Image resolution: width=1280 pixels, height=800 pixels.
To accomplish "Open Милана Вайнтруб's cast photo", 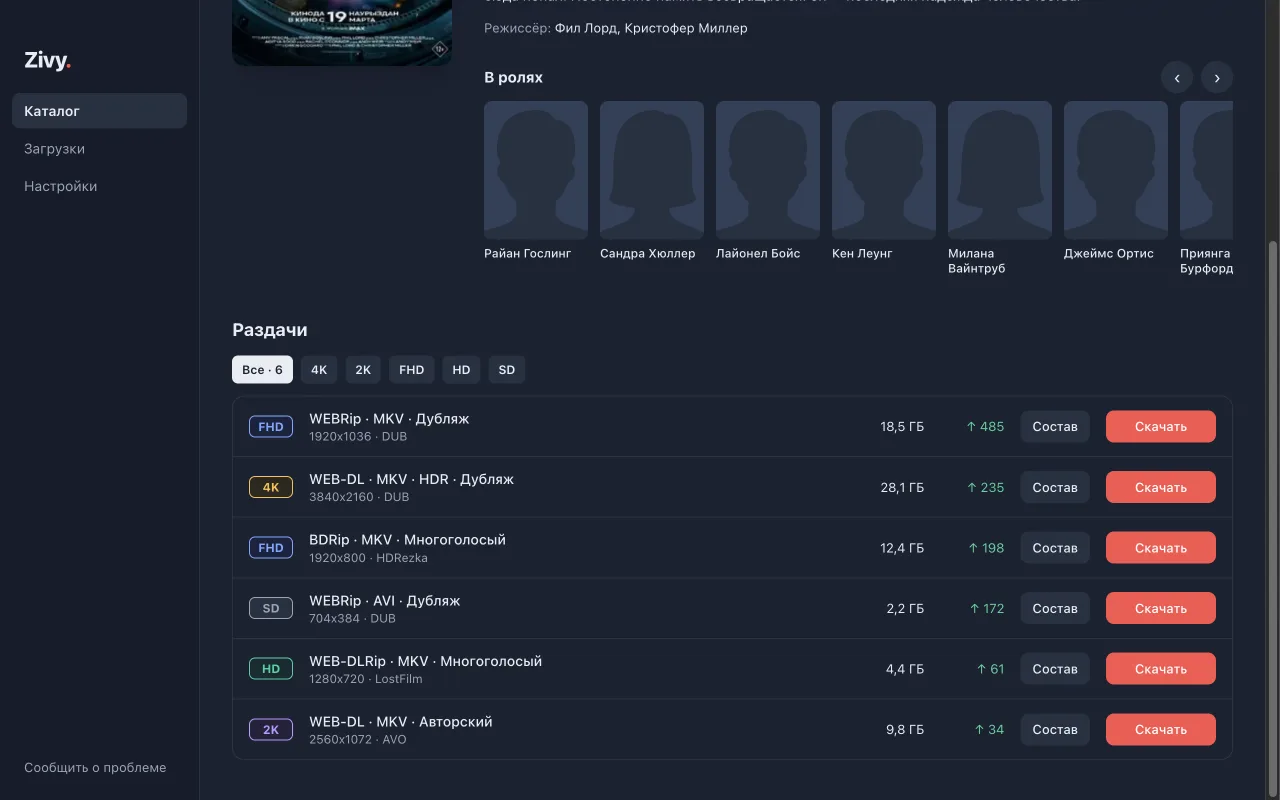I will coord(1000,170).
